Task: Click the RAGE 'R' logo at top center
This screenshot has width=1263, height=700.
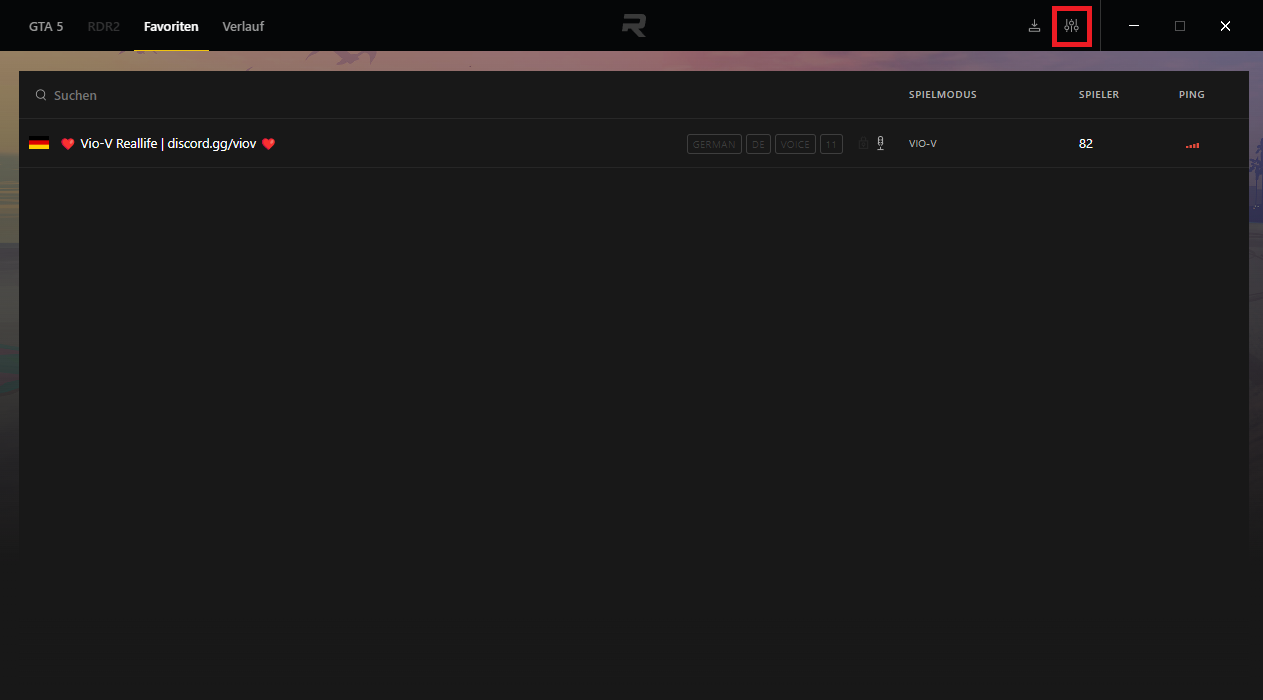Action: (633, 26)
